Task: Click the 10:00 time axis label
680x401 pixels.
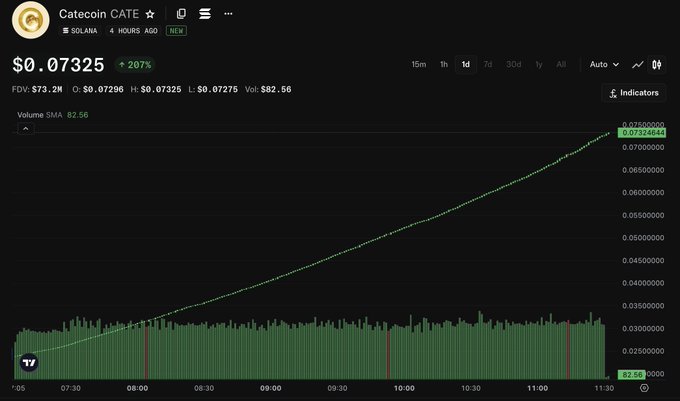Action: click(404, 388)
